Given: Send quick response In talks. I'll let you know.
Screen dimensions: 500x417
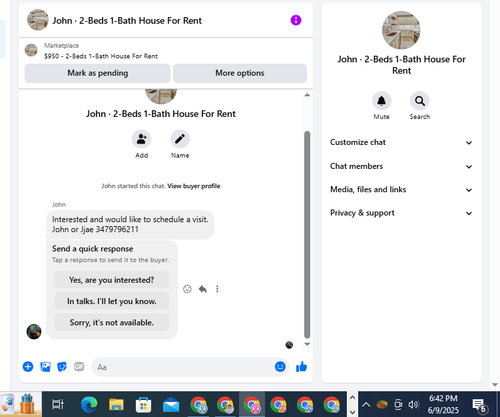Looking at the screenshot, I should tap(112, 301).
